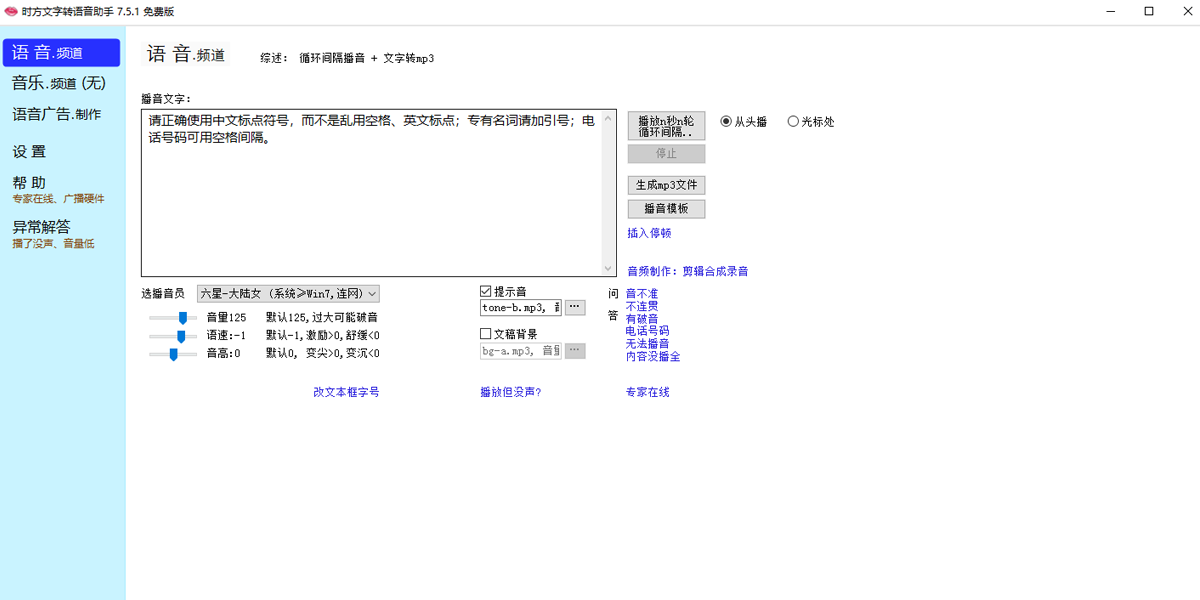The height and width of the screenshot is (600, 1200).
Task: Open 语音广告.制作 in the sidebar
Action: (x=57, y=115)
